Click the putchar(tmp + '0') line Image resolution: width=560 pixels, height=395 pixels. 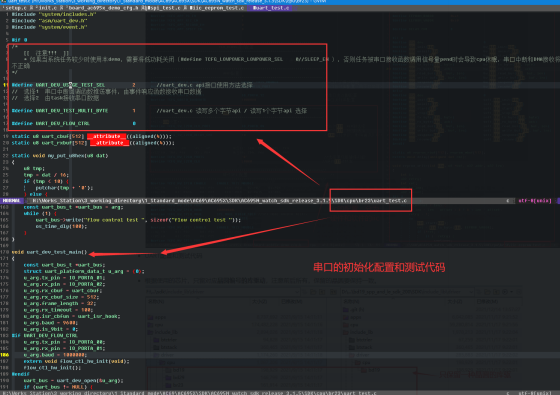click(x=64, y=188)
